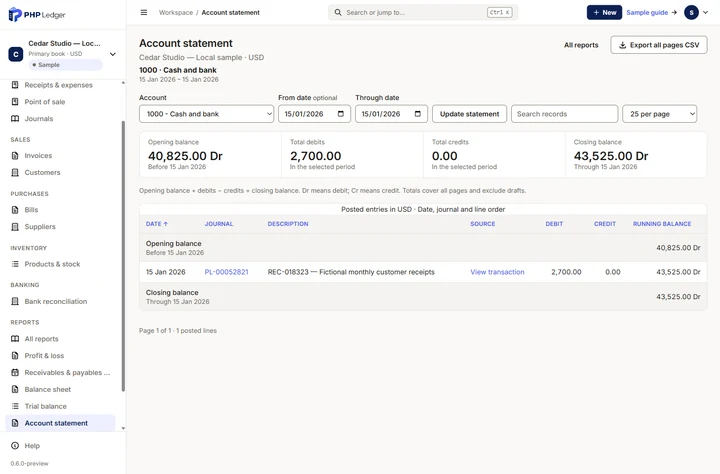Click Export all pages CSV button
Viewport: 720px width, 474px height.
658,45
